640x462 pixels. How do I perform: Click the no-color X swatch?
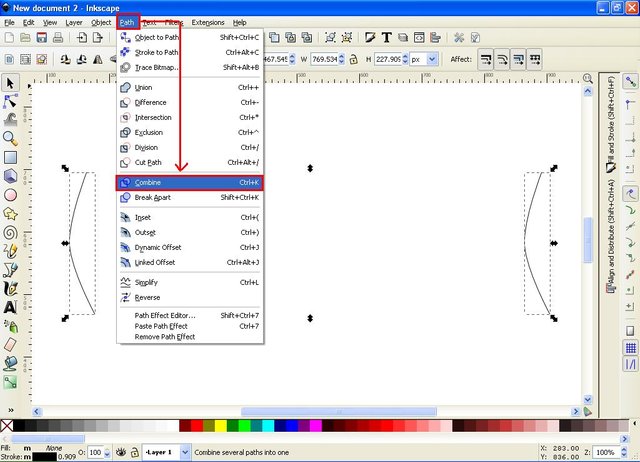7,426
